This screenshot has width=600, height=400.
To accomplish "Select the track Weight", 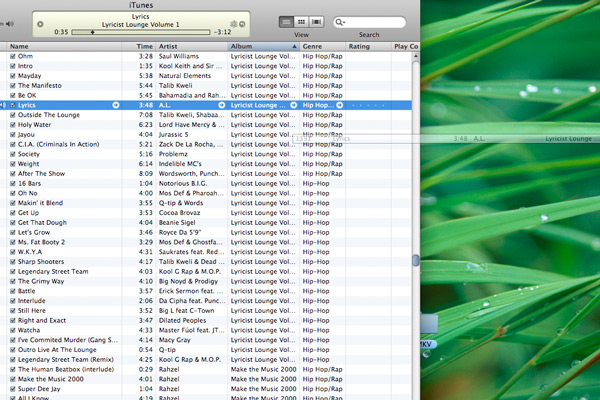I will coord(28,164).
